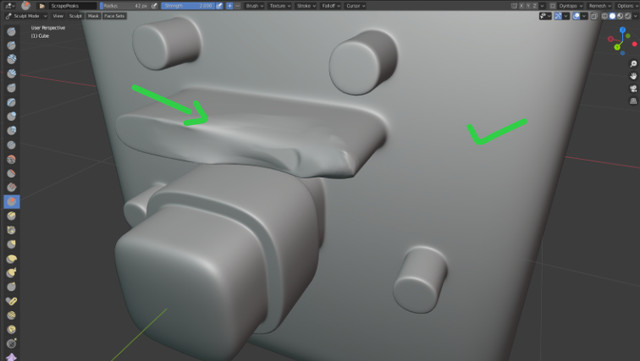Select the Pinch brush tool
The image size is (640, 361).
(11, 230)
